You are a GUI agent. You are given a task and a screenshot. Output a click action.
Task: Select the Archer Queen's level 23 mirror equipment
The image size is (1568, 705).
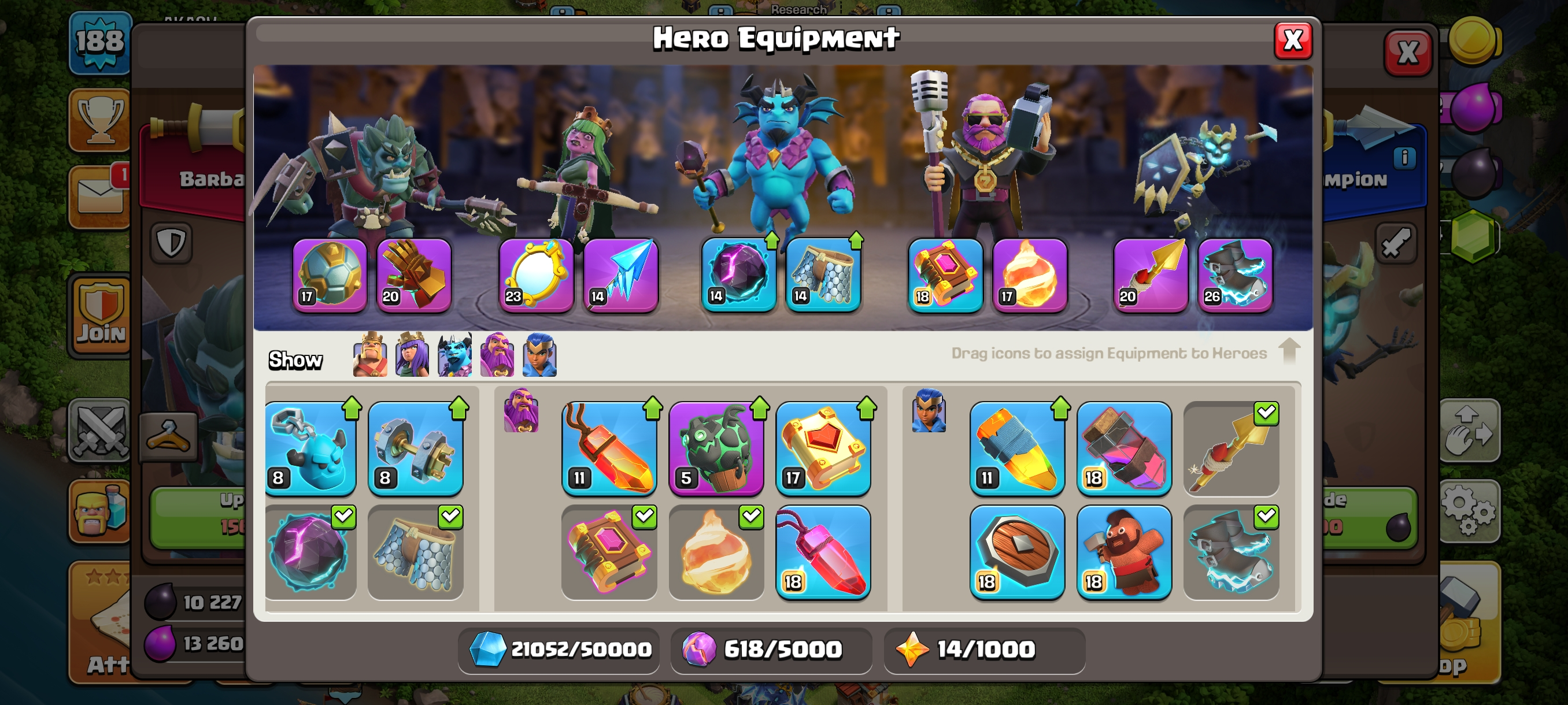[x=535, y=275]
